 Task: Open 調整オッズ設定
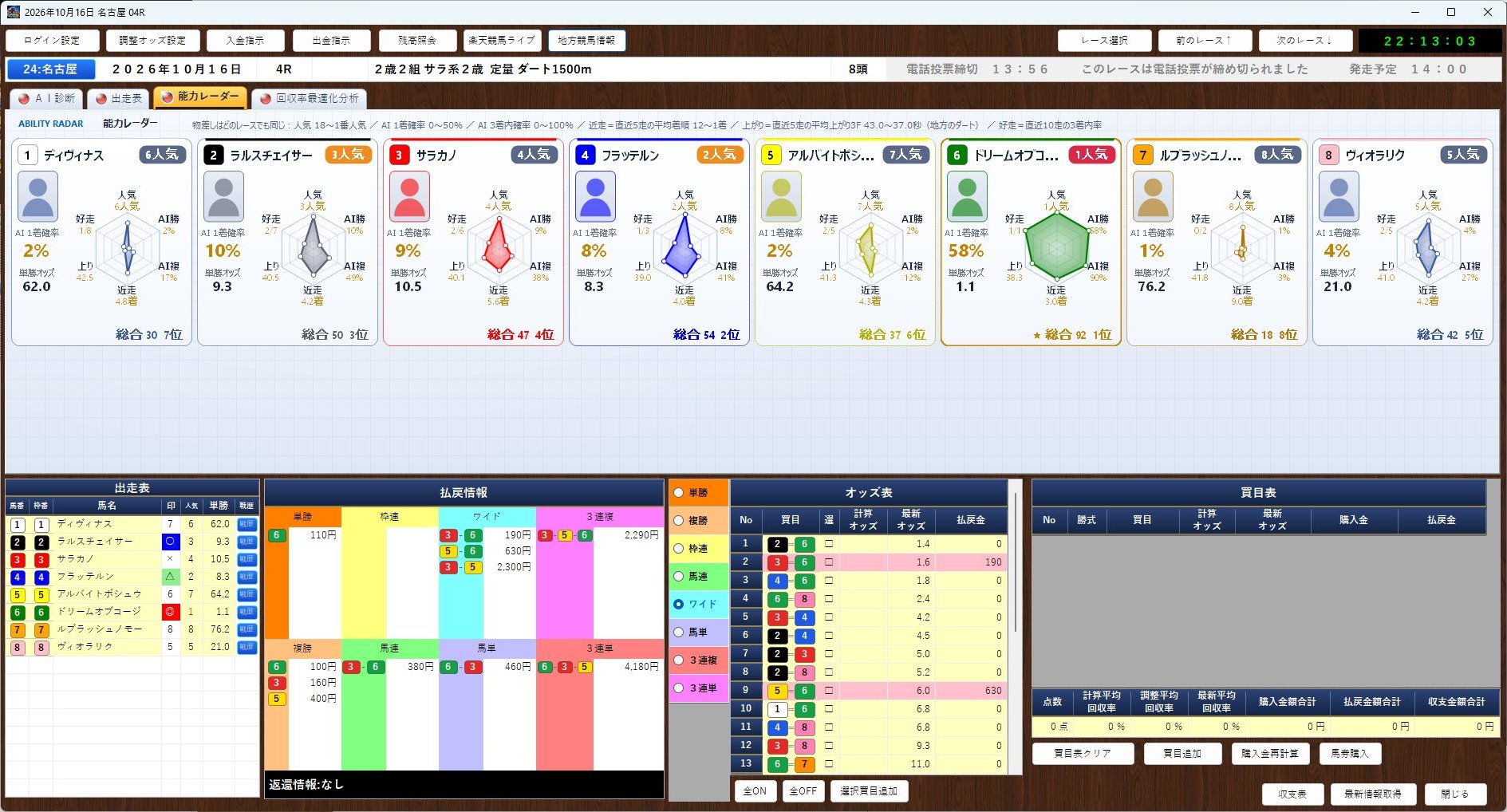tap(152, 41)
